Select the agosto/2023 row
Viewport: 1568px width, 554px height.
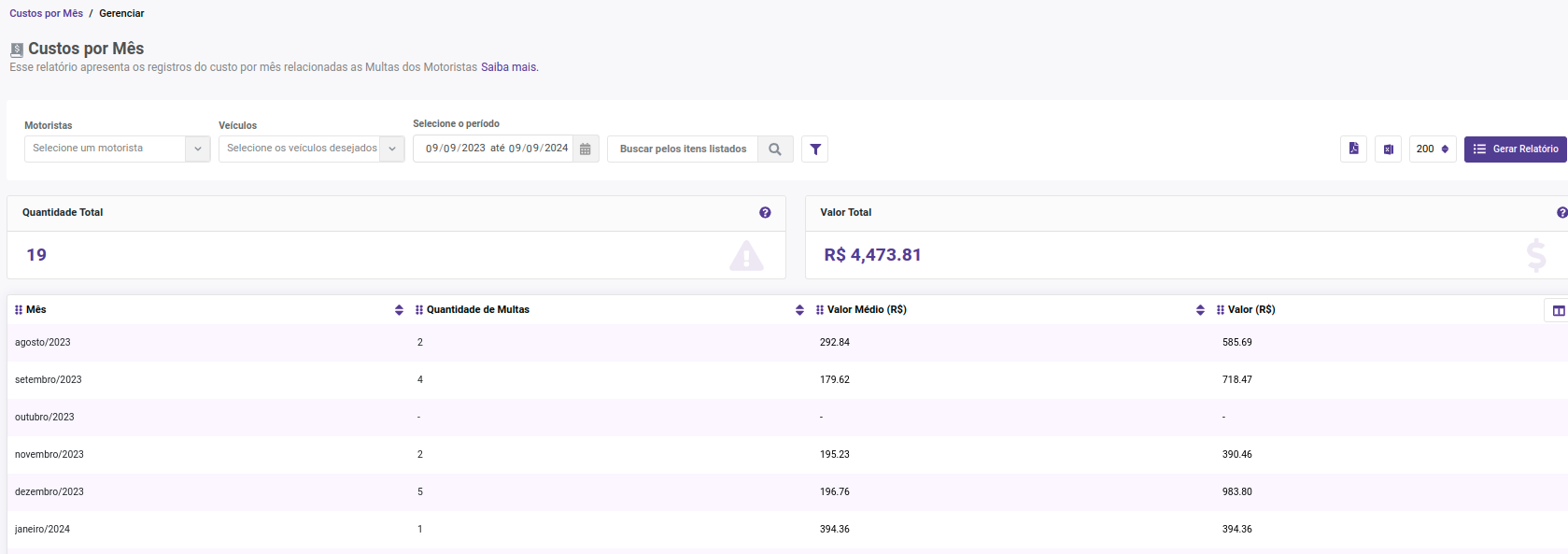(x=787, y=343)
